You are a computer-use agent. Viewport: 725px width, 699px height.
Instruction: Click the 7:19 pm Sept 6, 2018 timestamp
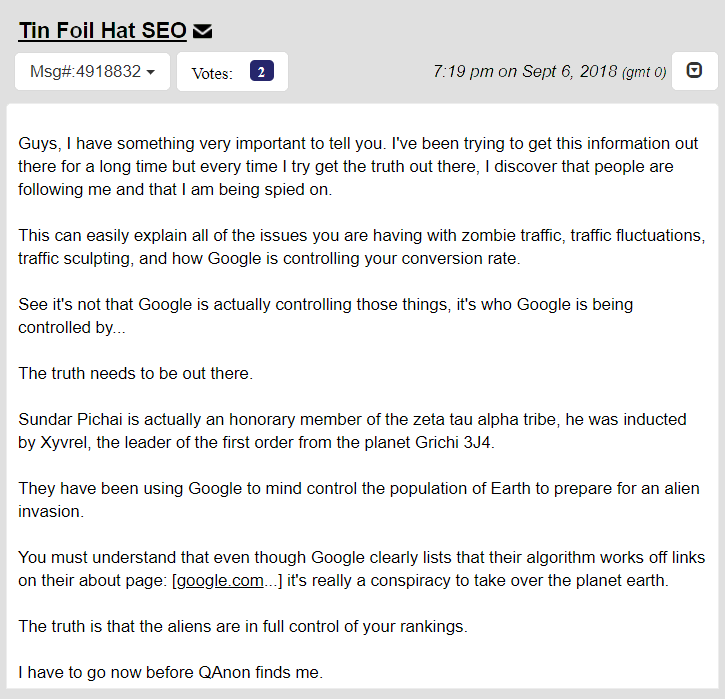[x=525, y=71]
